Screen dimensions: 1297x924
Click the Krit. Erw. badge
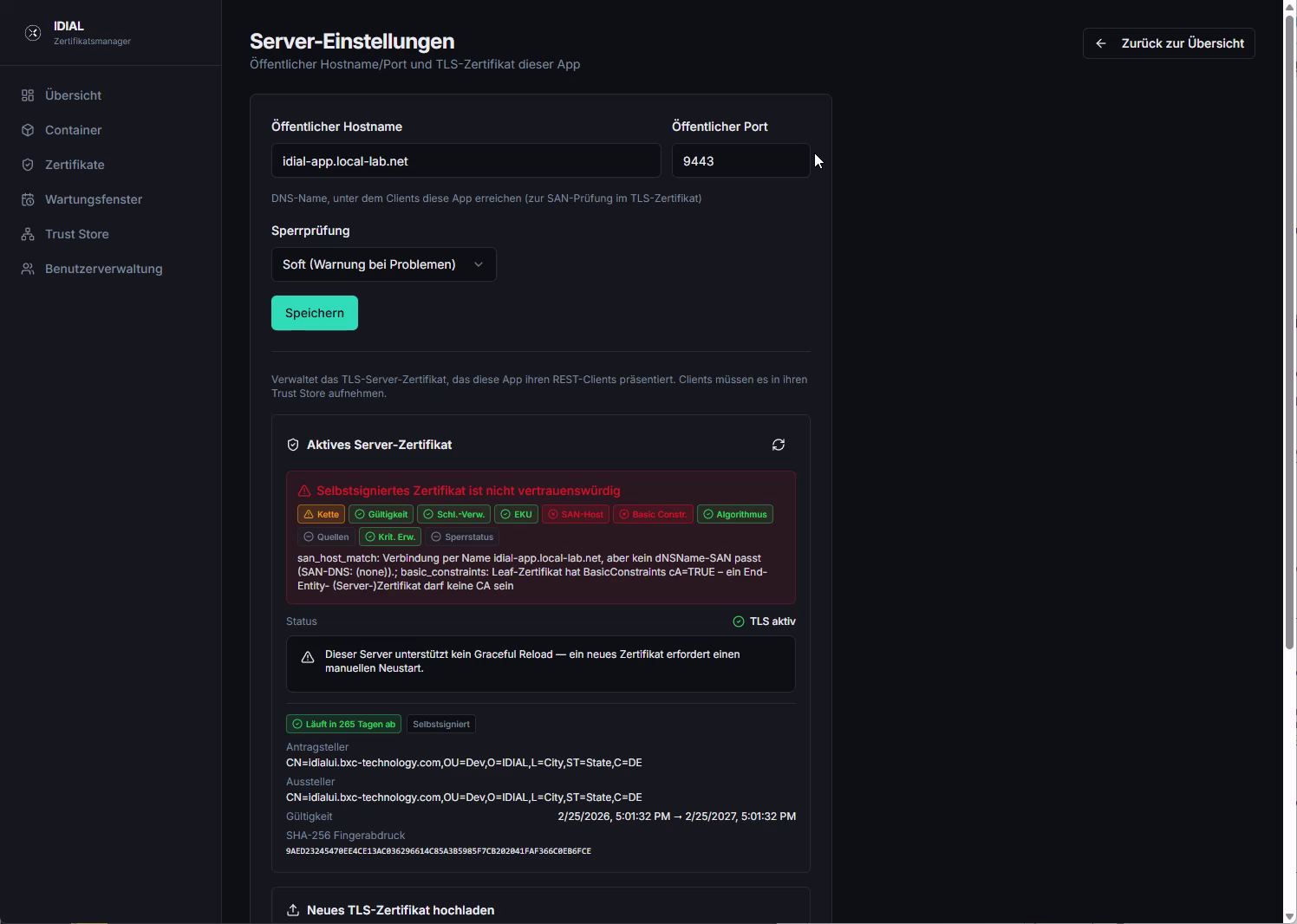tap(390, 537)
